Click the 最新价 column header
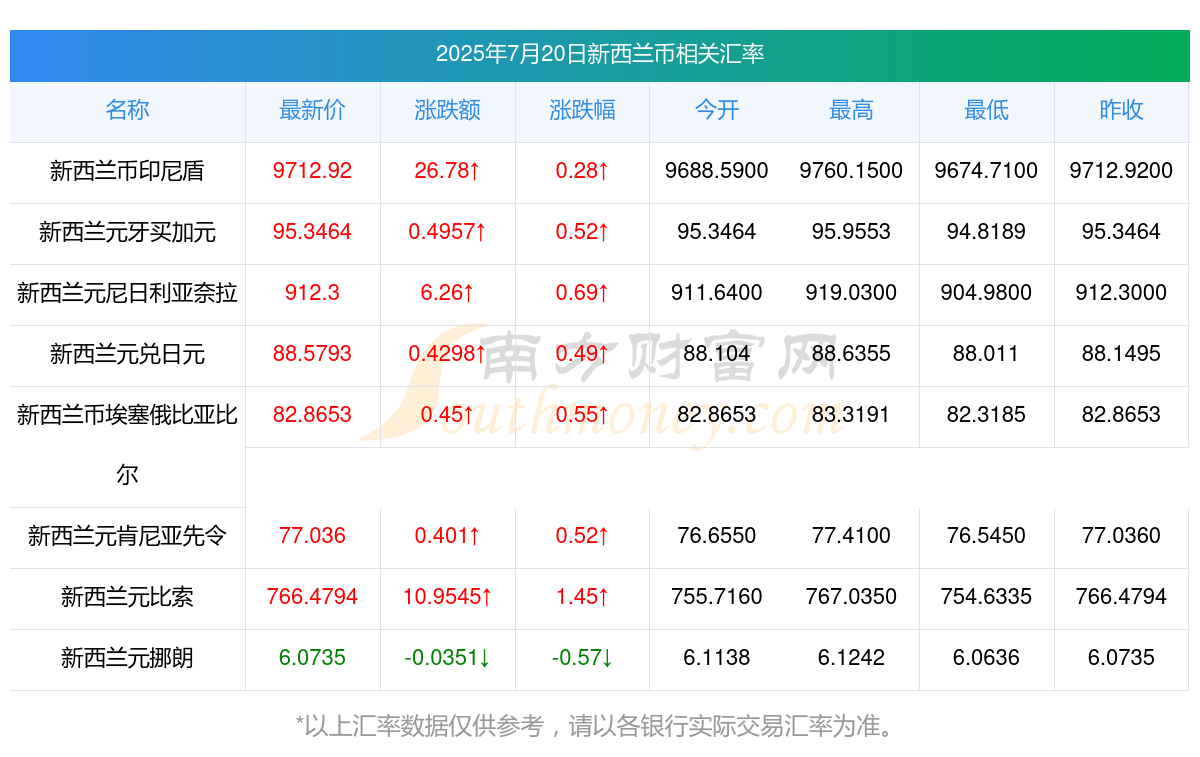The height and width of the screenshot is (757, 1200). 312,110
